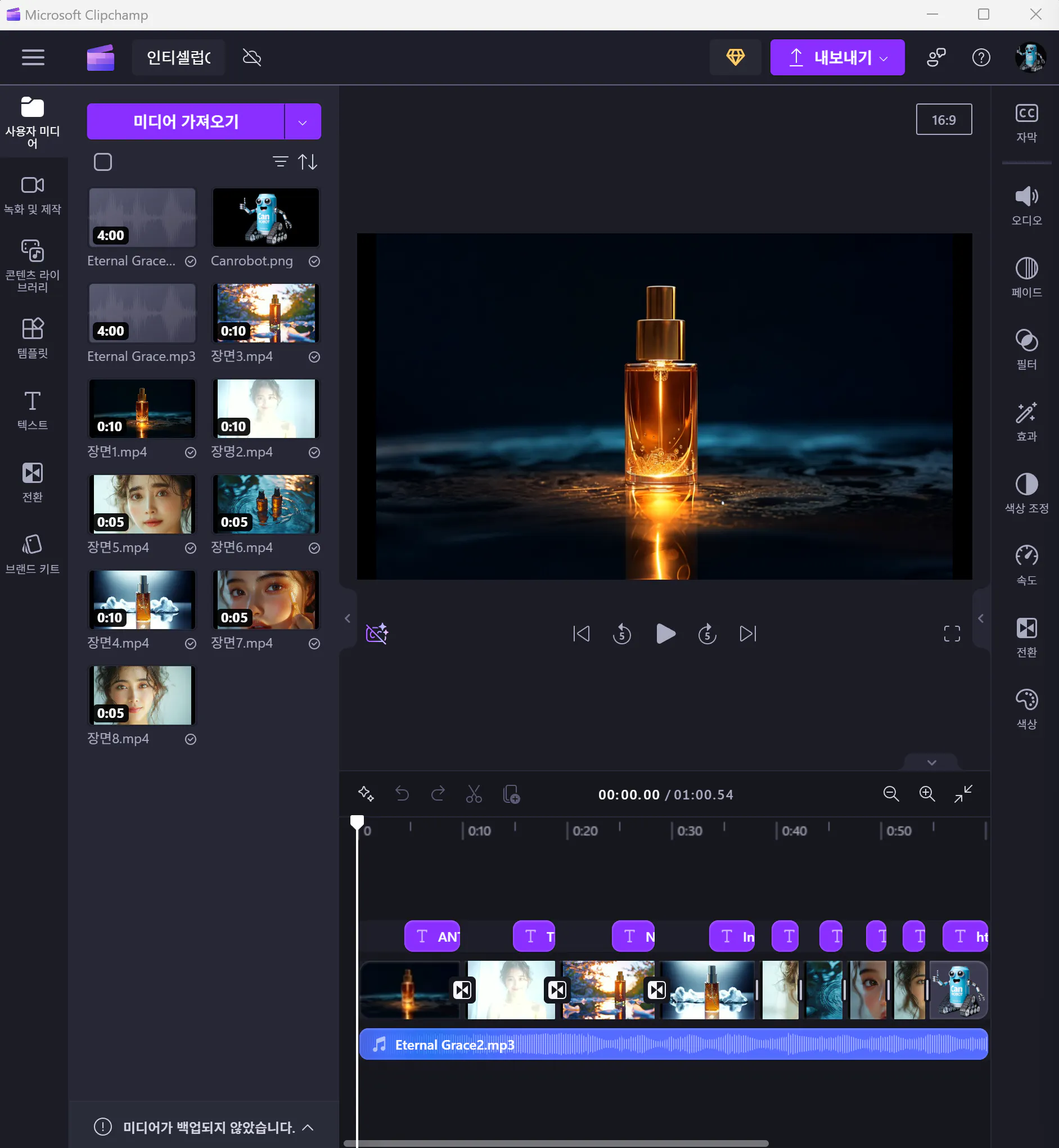
Task: Select the Canrobot.png media thumbnail
Action: tap(265, 218)
